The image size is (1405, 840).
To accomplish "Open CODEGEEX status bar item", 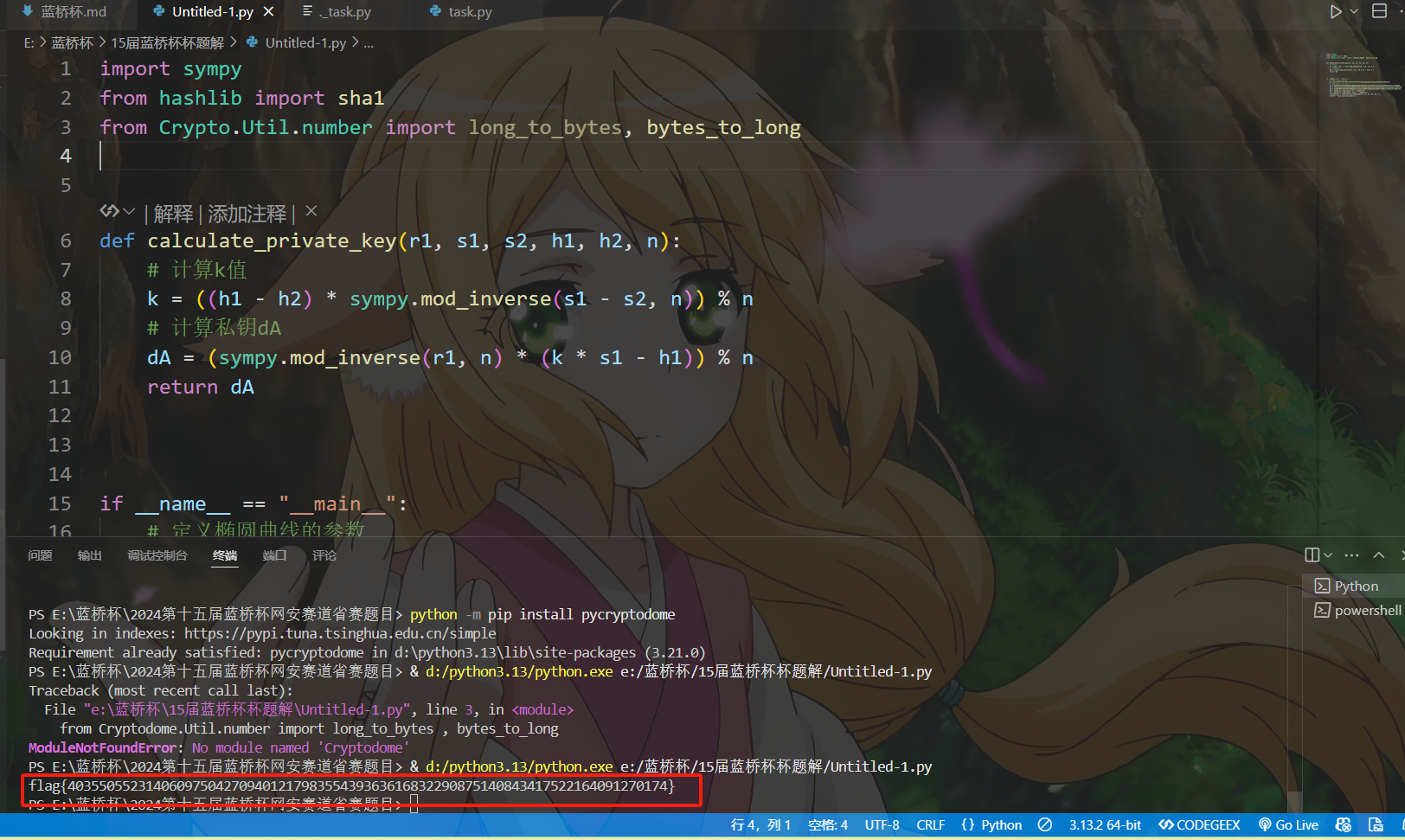I will (1200, 825).
